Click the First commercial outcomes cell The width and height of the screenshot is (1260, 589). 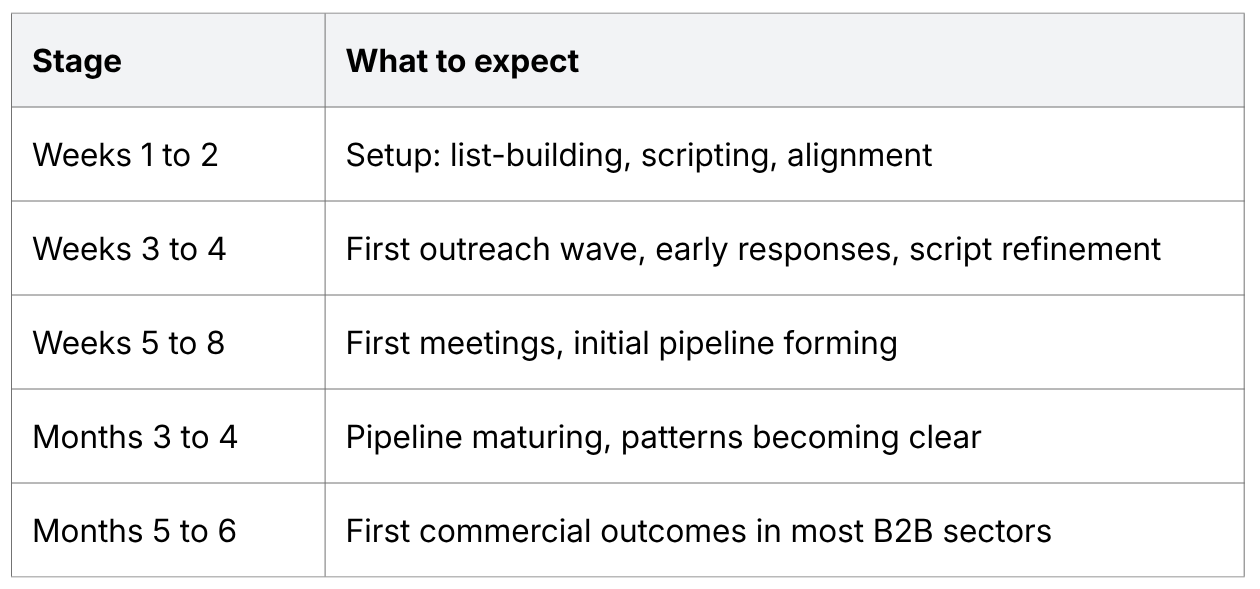click(784, 530)
